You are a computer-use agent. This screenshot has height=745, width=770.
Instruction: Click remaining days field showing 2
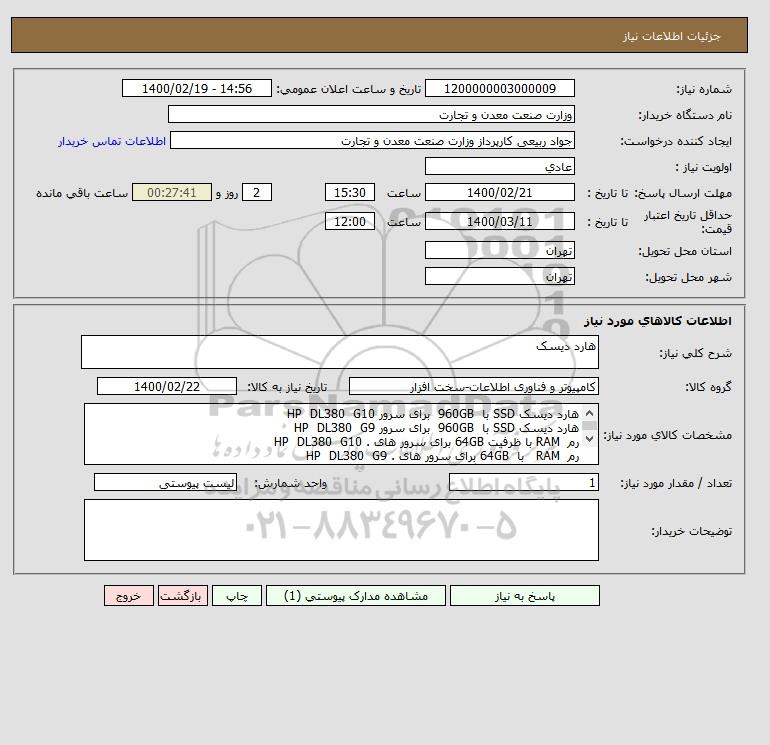click(x=257, y=193)
